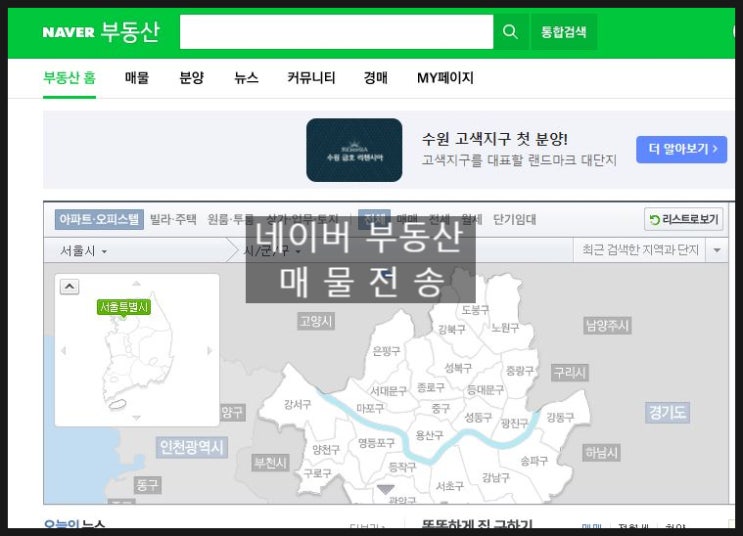Pan the mini map right arrow
This screenshot has height=536, width=743.
click(x=209, y=351)
